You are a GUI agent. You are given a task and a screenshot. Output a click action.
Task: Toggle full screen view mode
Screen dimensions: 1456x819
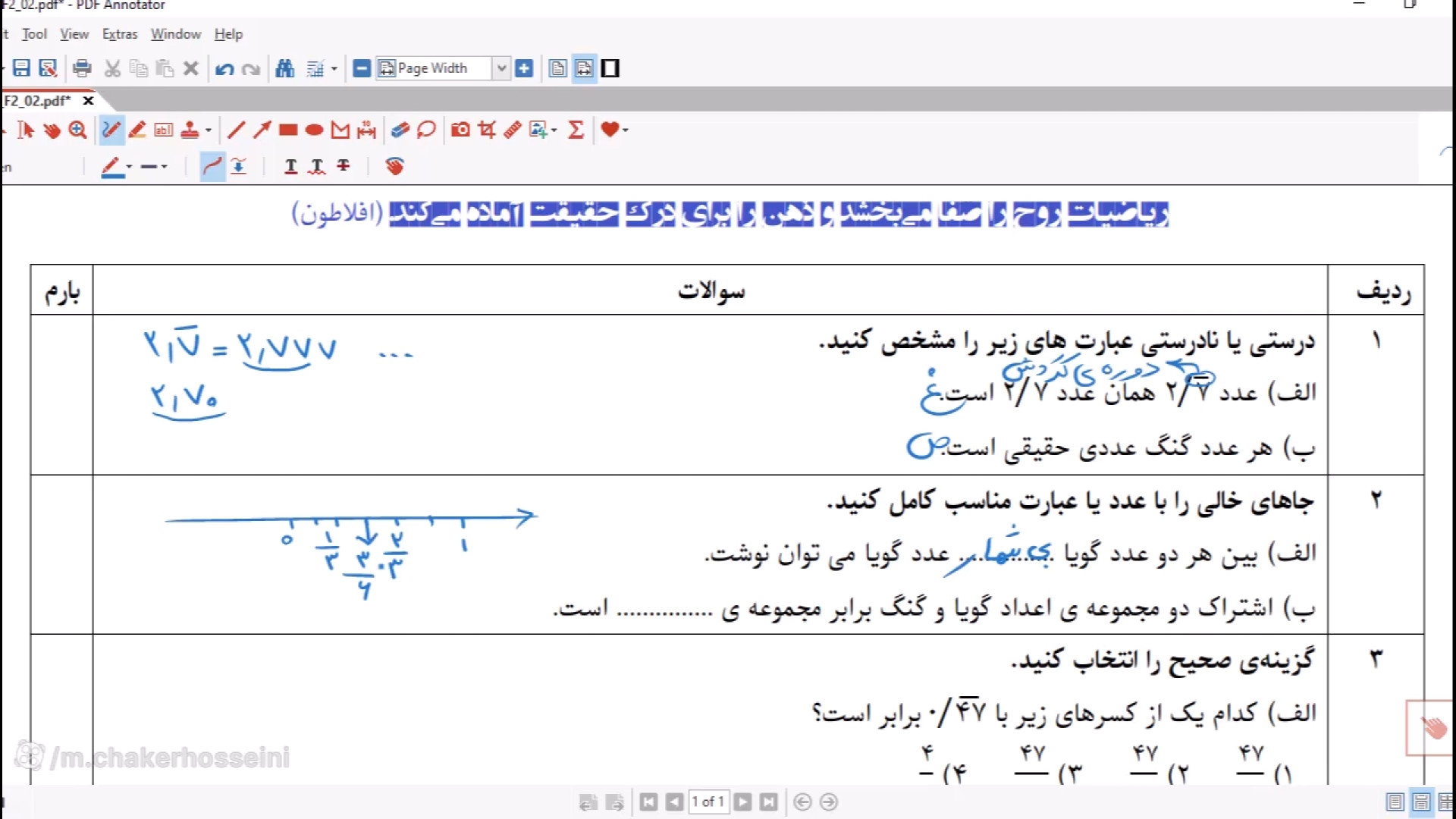[610, 68]
